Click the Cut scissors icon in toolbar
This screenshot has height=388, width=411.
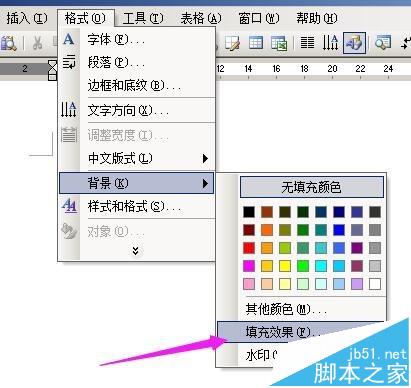(x=37, y=43)
